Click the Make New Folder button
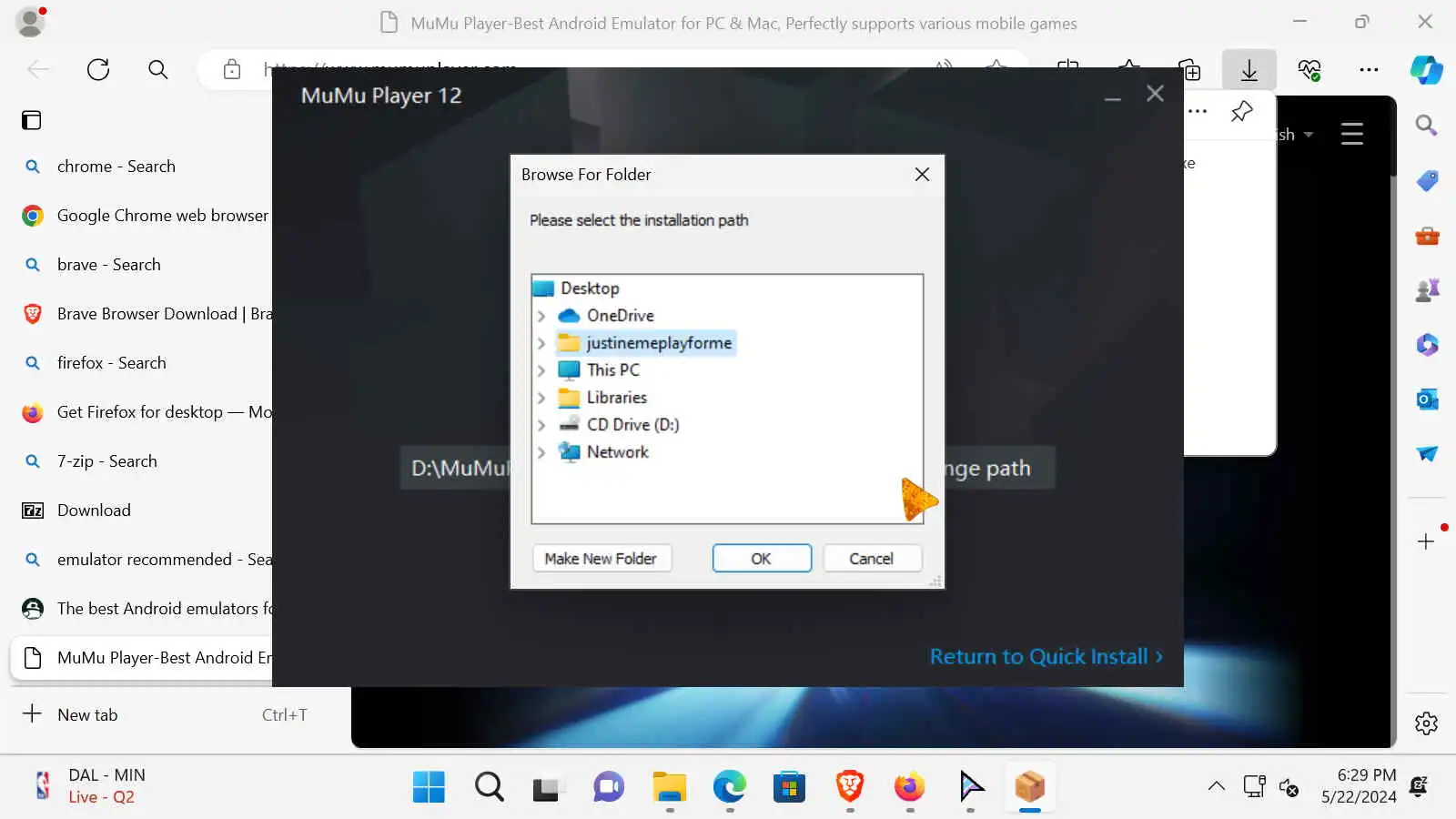This screenshot has width=1456, height=819. click(601, 559)
